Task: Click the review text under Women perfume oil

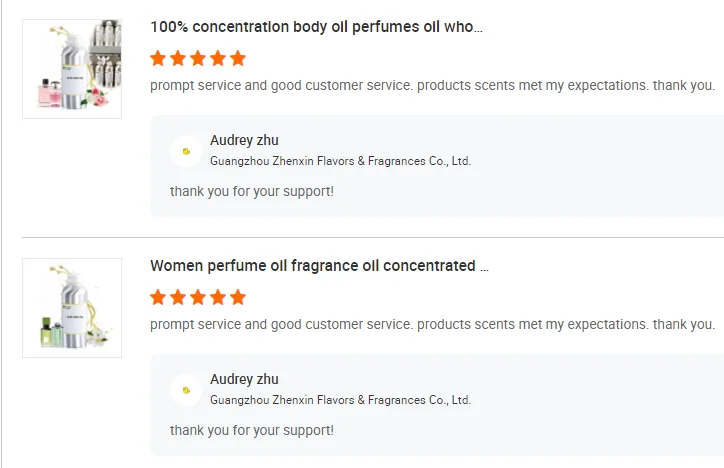Action: click(432, 325)
